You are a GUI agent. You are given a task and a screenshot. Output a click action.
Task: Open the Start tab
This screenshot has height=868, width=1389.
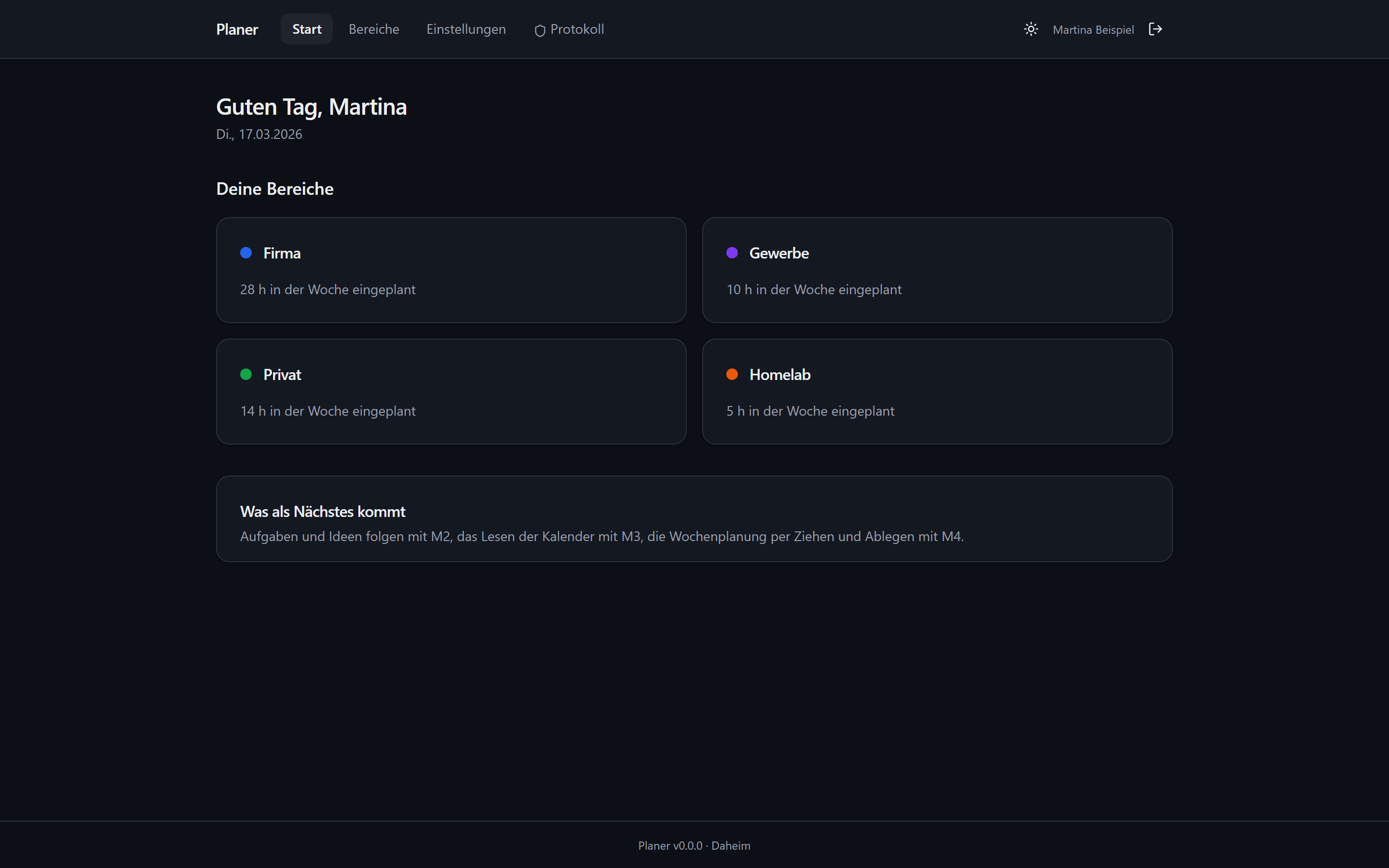[307, 29]
